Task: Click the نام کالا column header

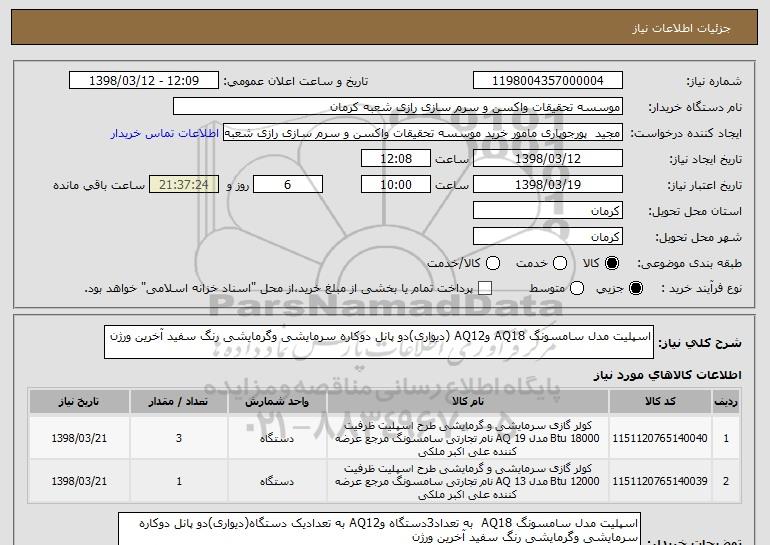Action: pos(468,402)
